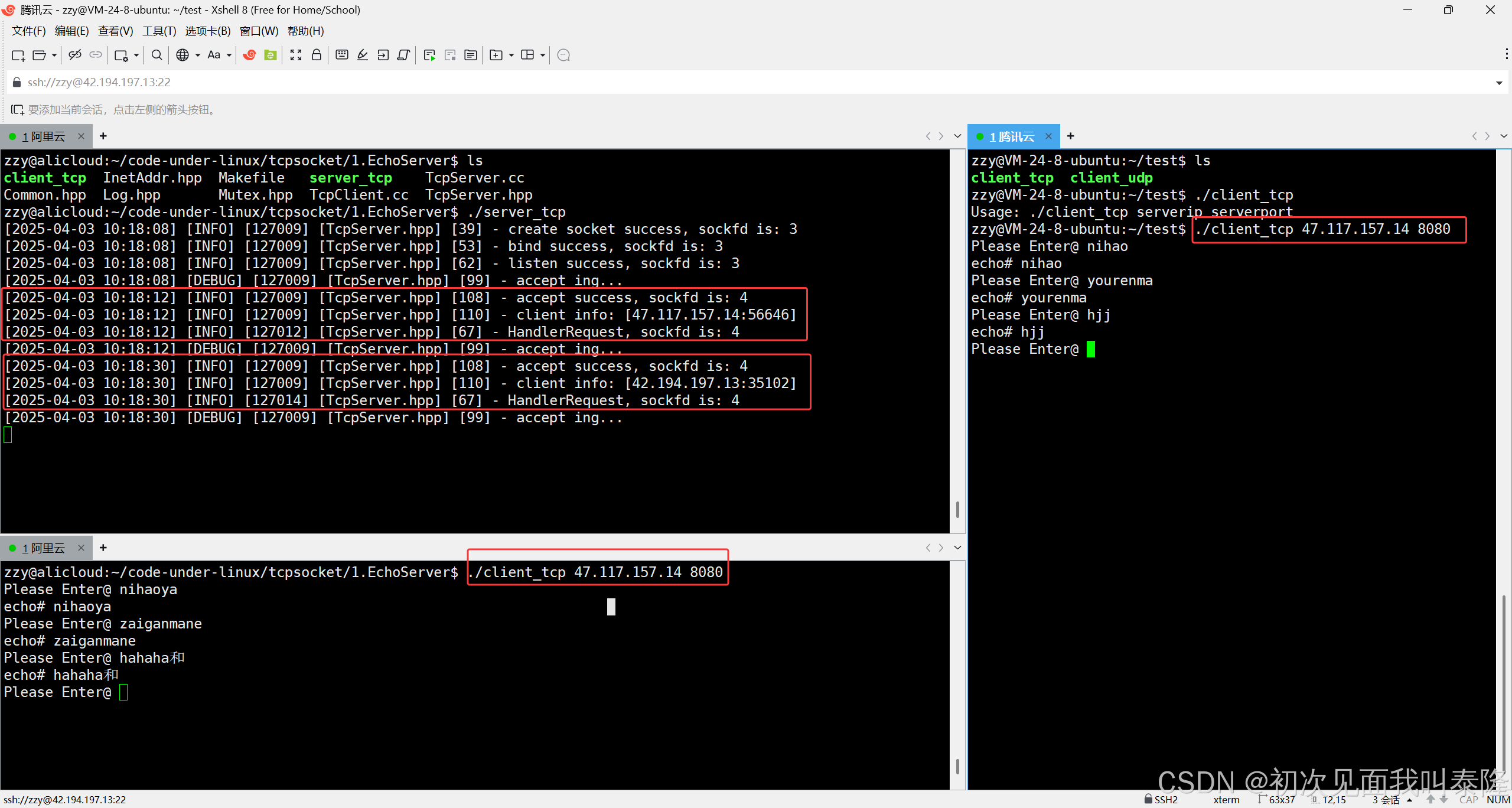The width and height of the screenshot is (1512, 808).
Task: Click the highlighter pen icon
Action: pos(363,55)
